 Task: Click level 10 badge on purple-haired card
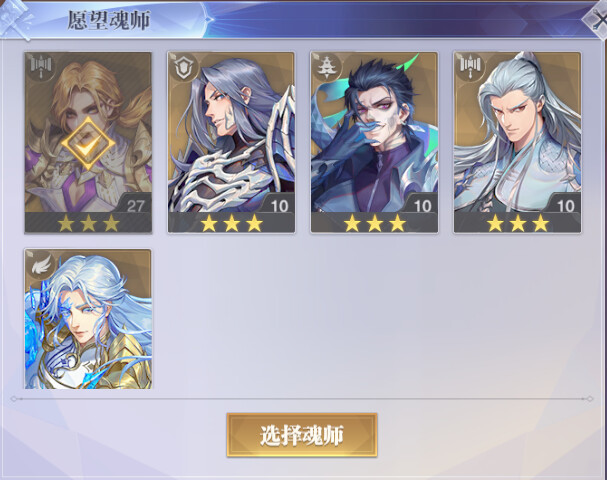pyautogui.click(x=279, y=205)
